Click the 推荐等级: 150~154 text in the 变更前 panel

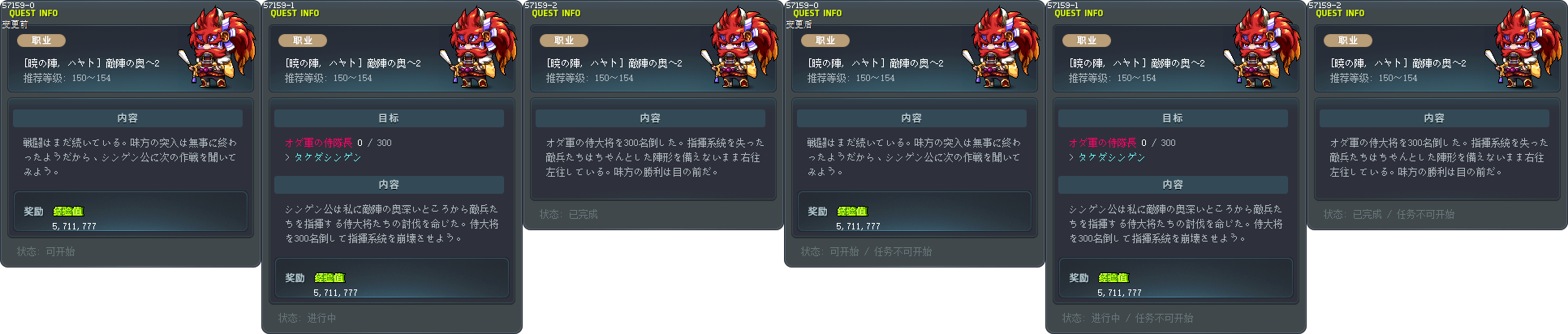[67, 78]
